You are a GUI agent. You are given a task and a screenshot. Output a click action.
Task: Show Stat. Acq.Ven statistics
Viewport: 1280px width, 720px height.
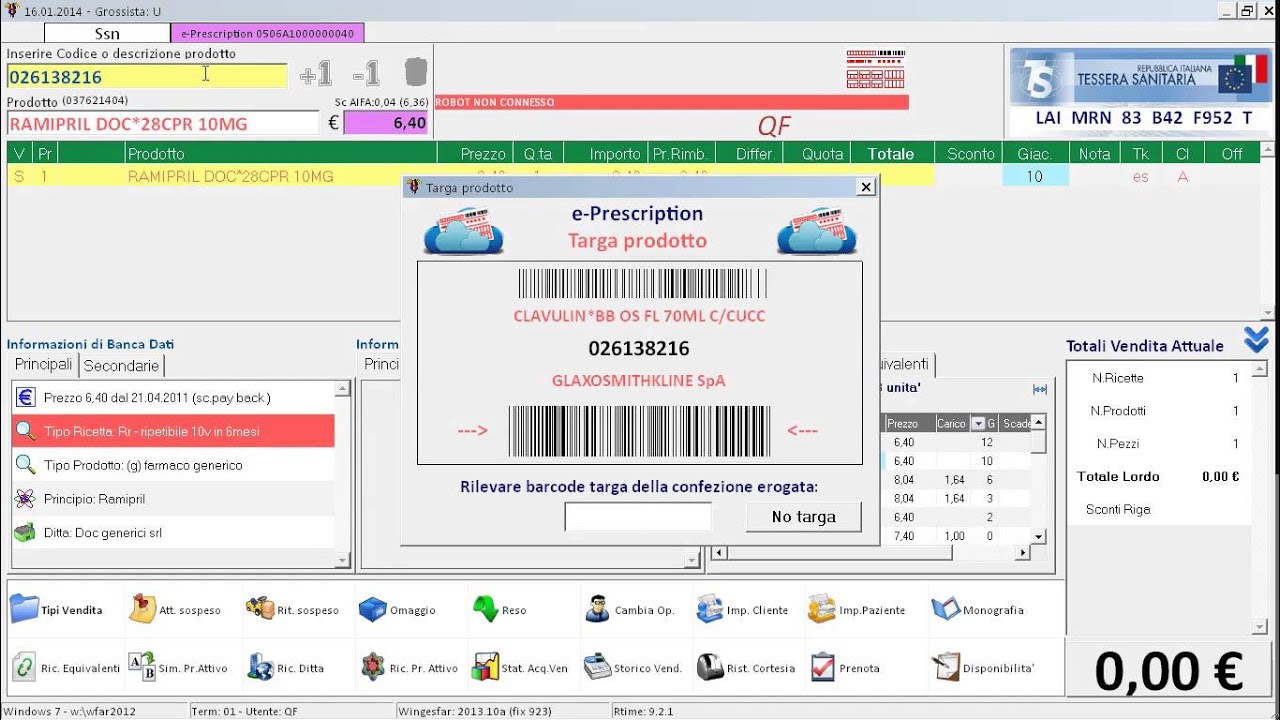pos(520,667)
